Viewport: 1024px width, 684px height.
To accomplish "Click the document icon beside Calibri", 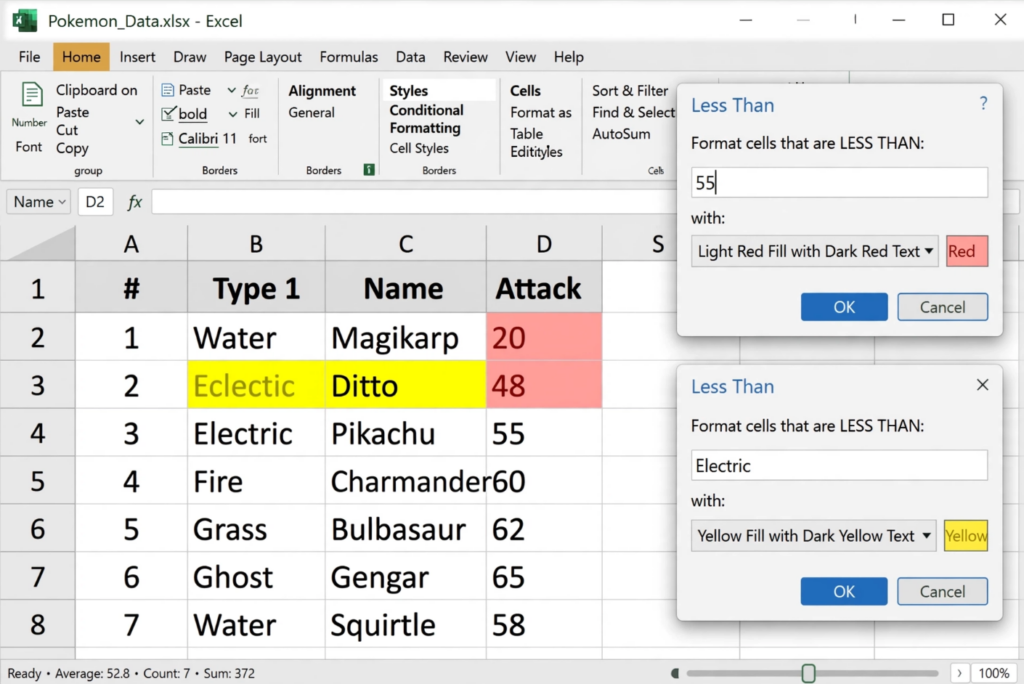I will click(x=167, y=138).
